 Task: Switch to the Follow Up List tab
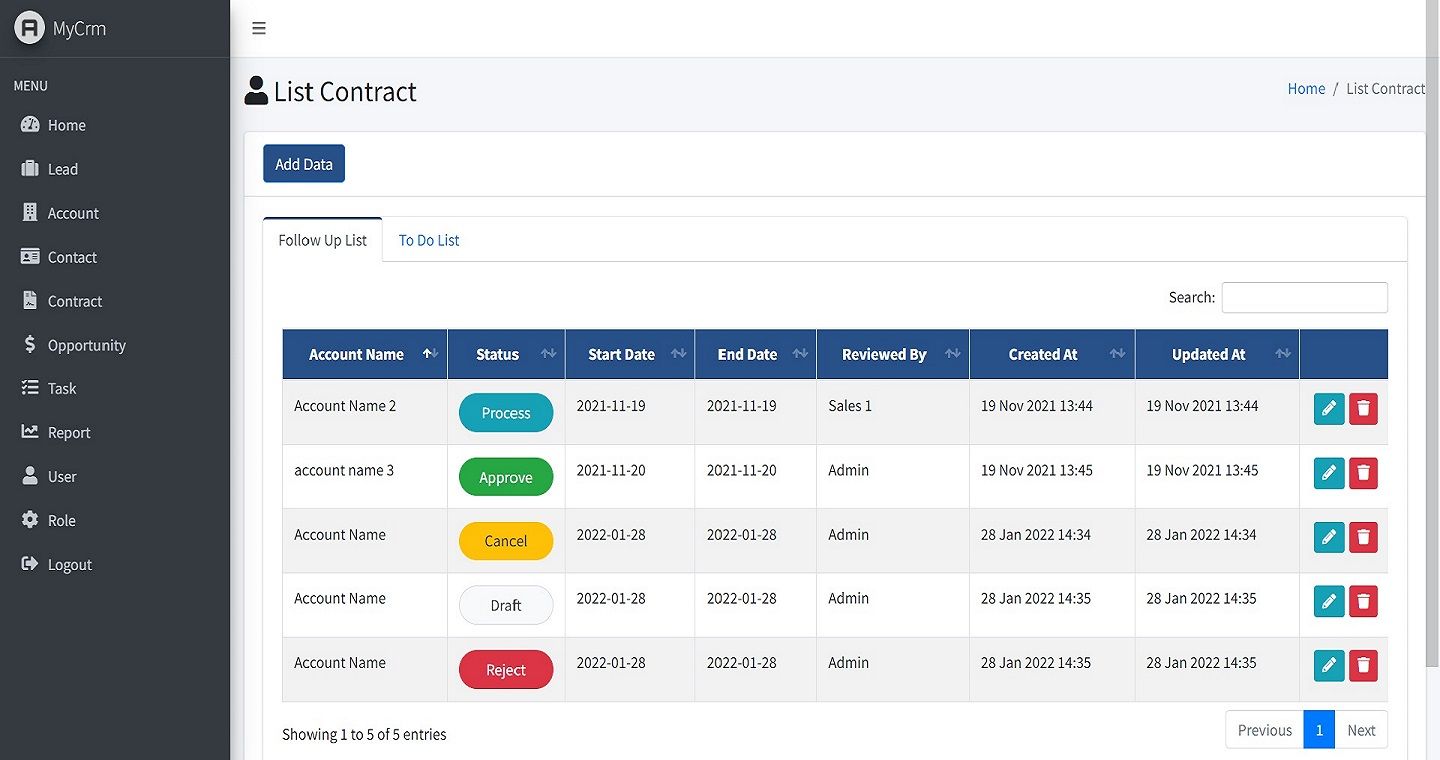tap(323, 240)
